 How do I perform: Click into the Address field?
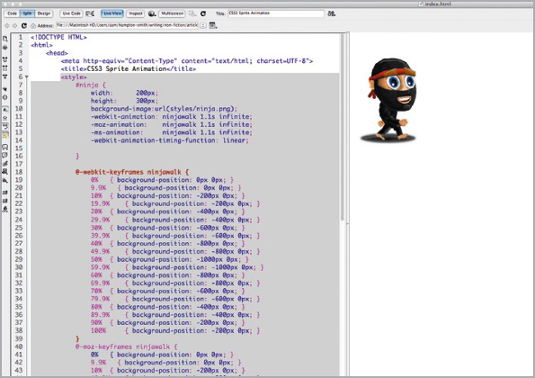pyautogui.click(x=127, y=25)
